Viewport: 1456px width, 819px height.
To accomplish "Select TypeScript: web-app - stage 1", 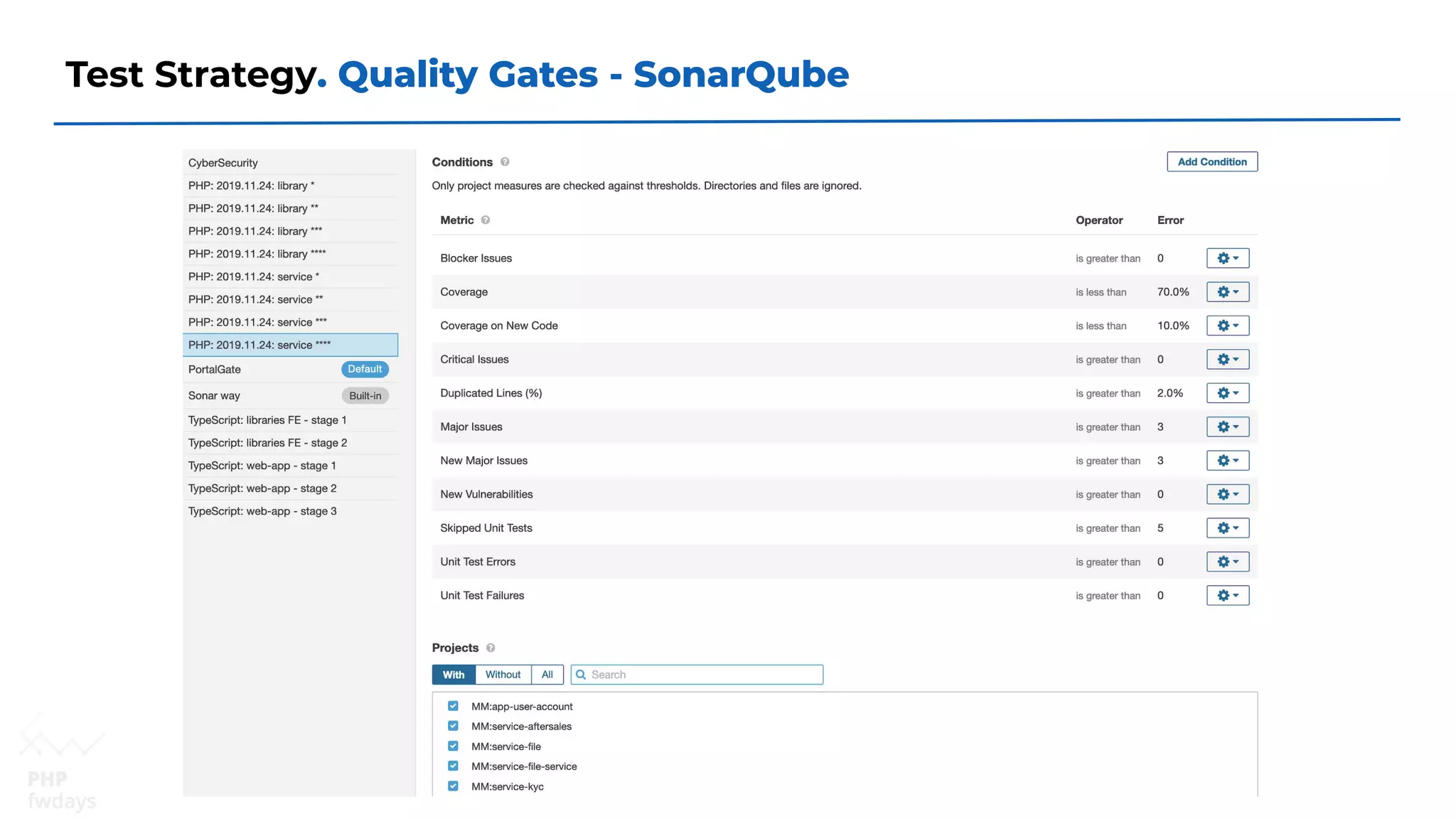I will click(x=290, y=466).
